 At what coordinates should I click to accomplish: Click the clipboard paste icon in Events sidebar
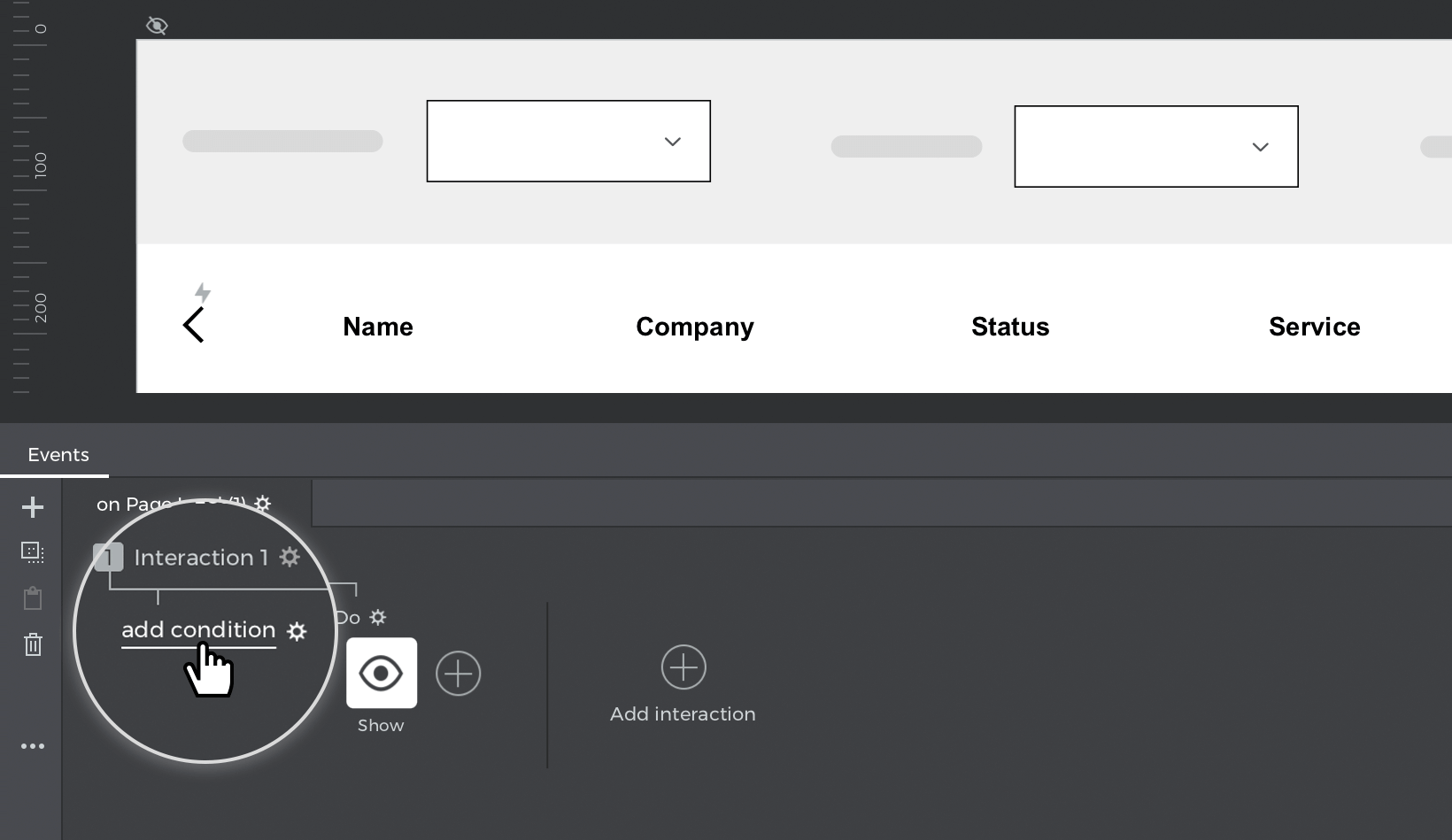click(33, 598)
